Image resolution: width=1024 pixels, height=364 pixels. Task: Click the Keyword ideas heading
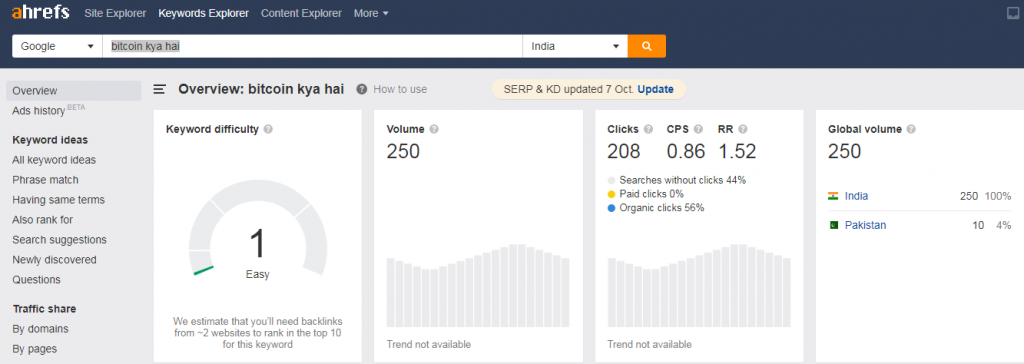[x=50, y=140]
